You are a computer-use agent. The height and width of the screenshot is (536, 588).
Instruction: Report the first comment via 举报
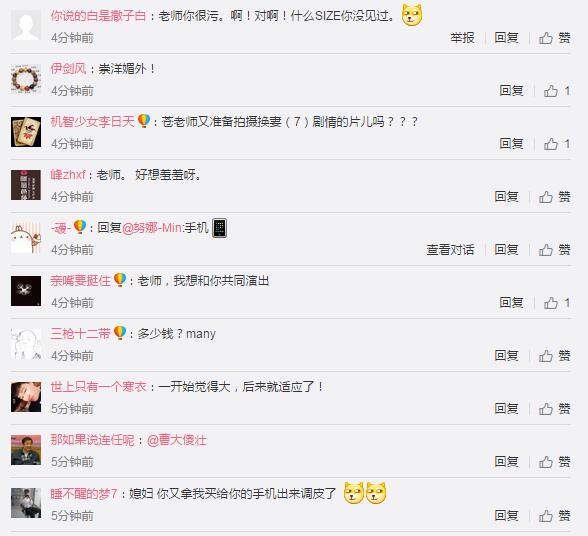(462, 38)
